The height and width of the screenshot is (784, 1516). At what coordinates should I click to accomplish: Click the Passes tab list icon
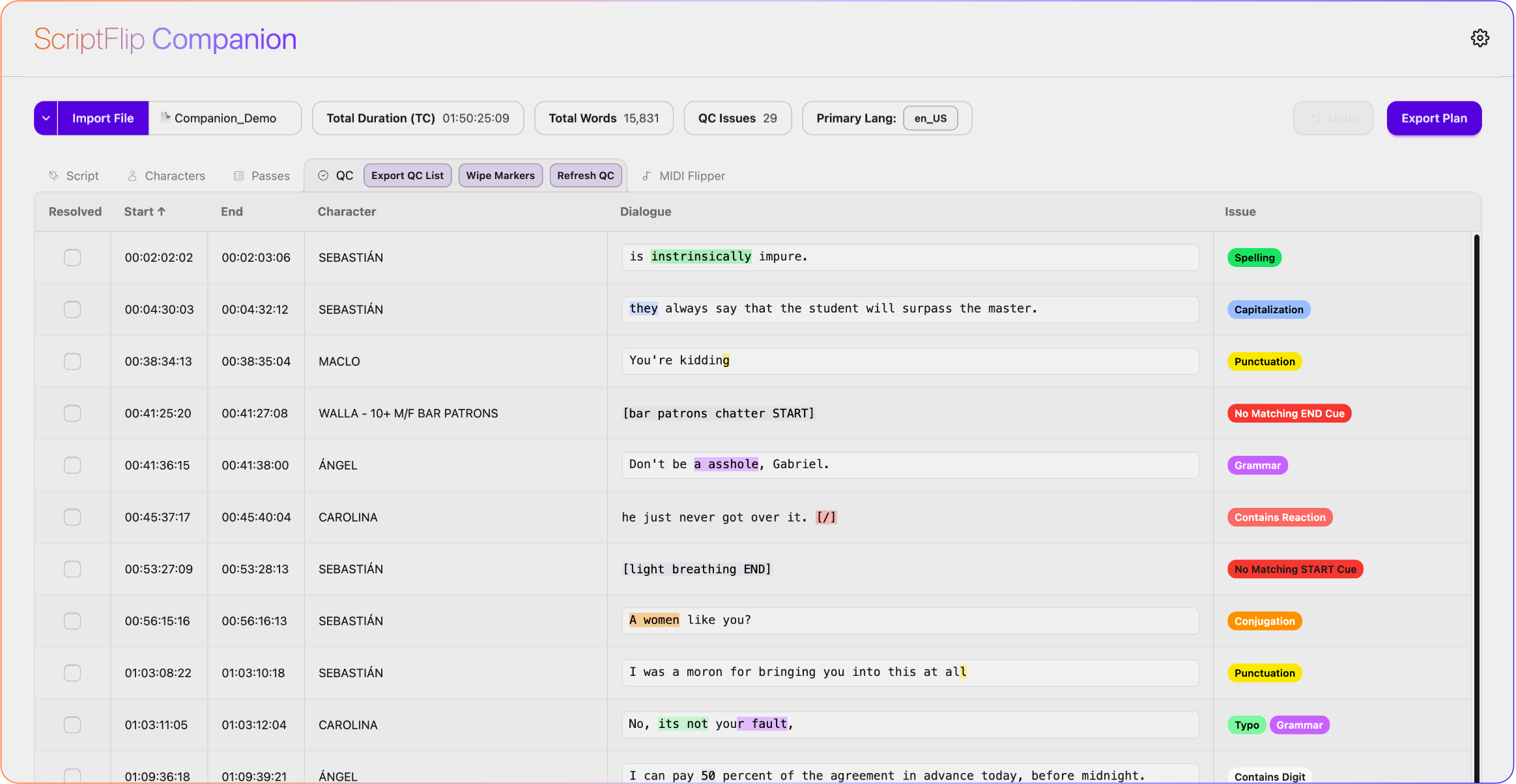[x=239, y=176]
